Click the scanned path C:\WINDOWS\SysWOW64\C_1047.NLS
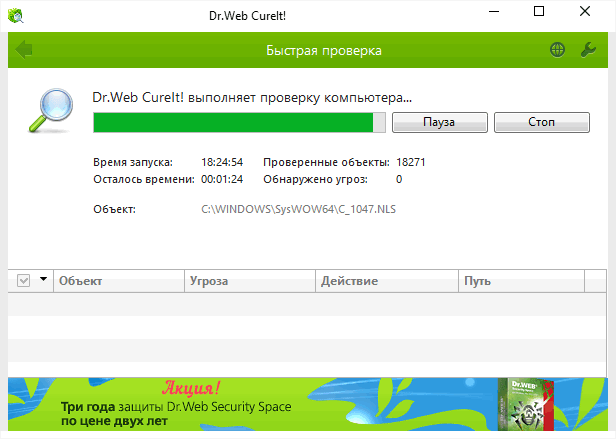616x439 pixels. pyautogui.click(x=298, y=209)
